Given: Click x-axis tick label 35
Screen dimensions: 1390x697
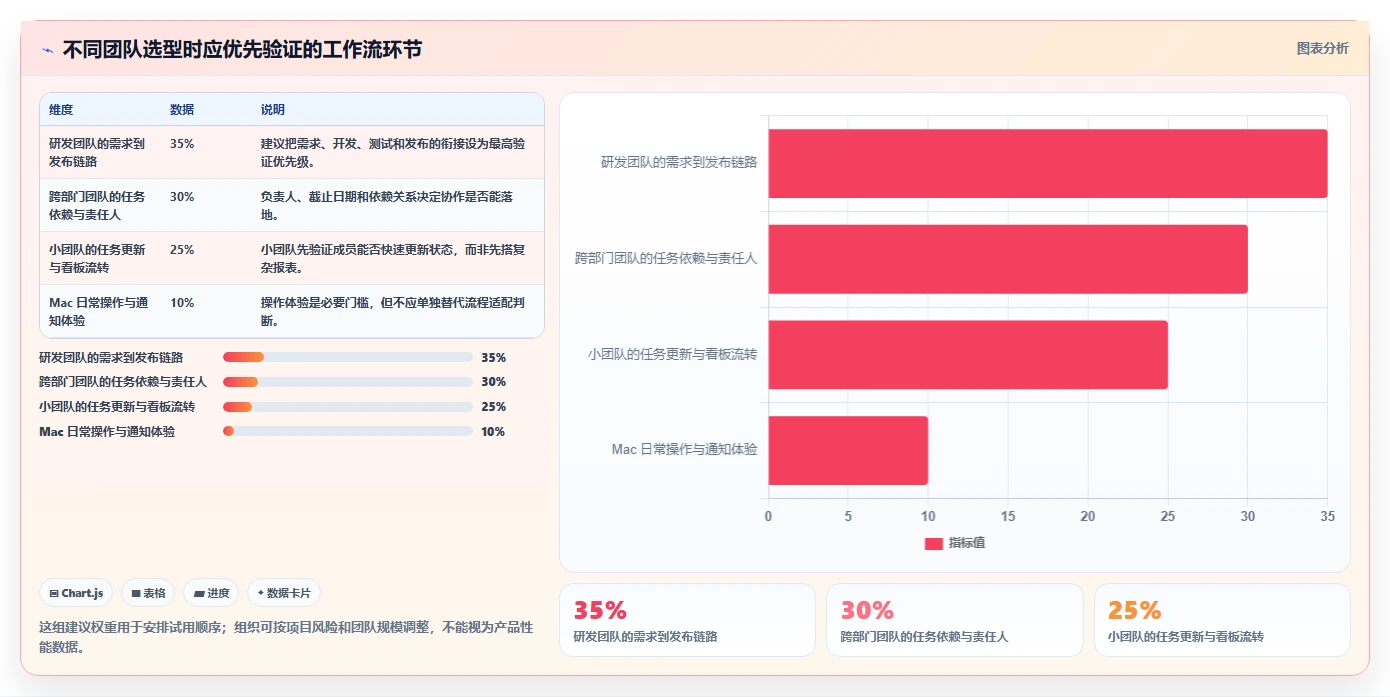Looking at the screenshot, I should click(x=1327, y=517).
